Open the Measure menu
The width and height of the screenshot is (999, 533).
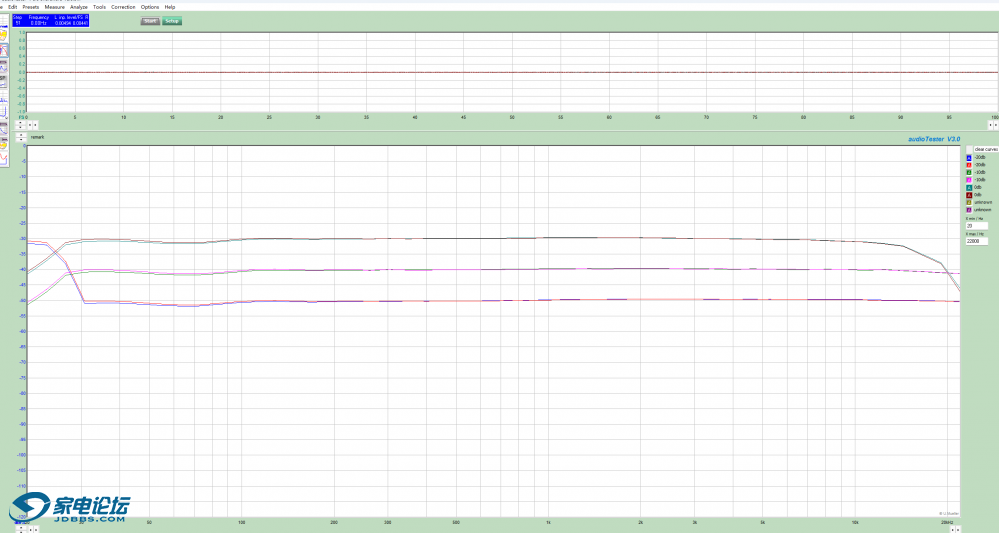point(55,7)
